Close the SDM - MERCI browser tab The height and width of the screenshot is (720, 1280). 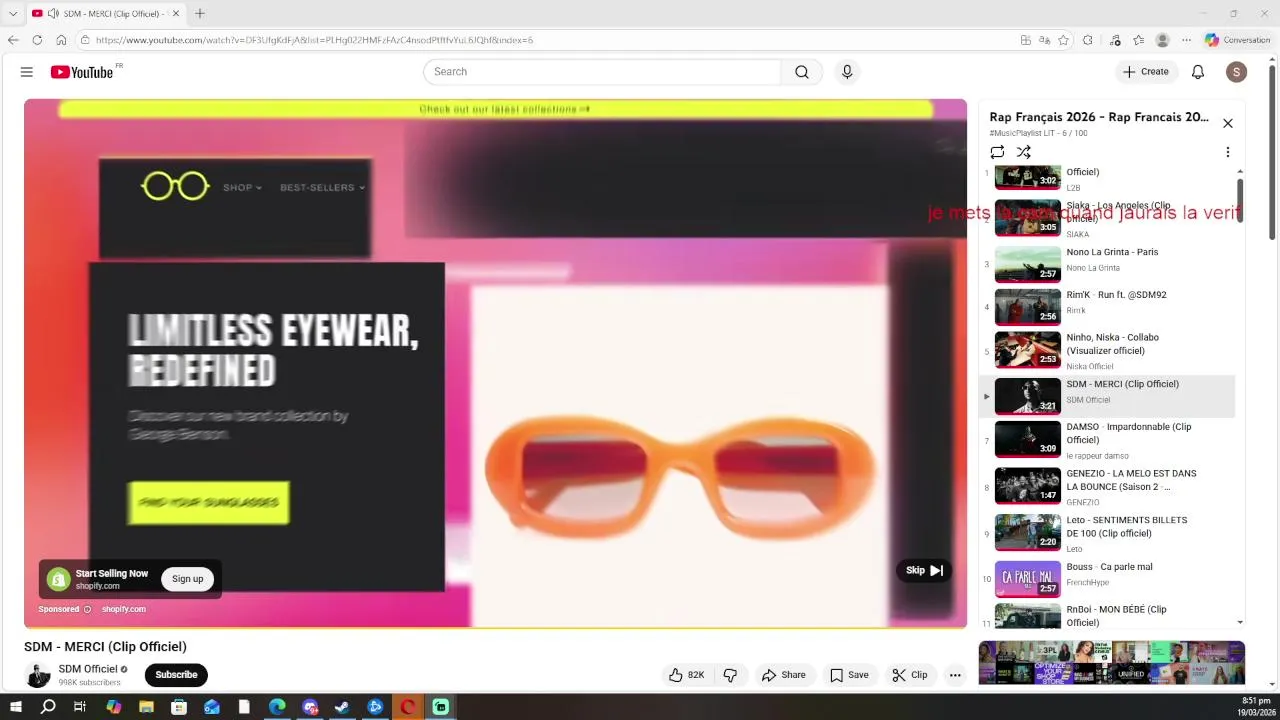click(x=176, y=13)
